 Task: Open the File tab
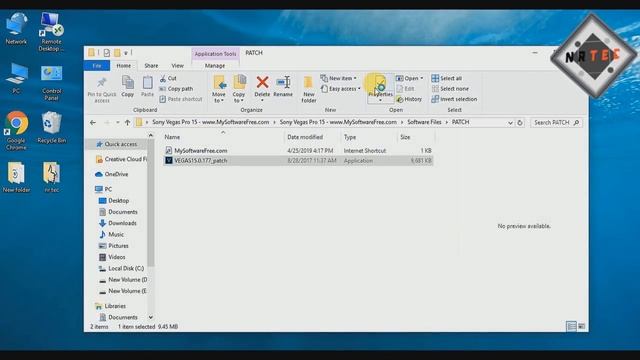(x=97, y=66)
